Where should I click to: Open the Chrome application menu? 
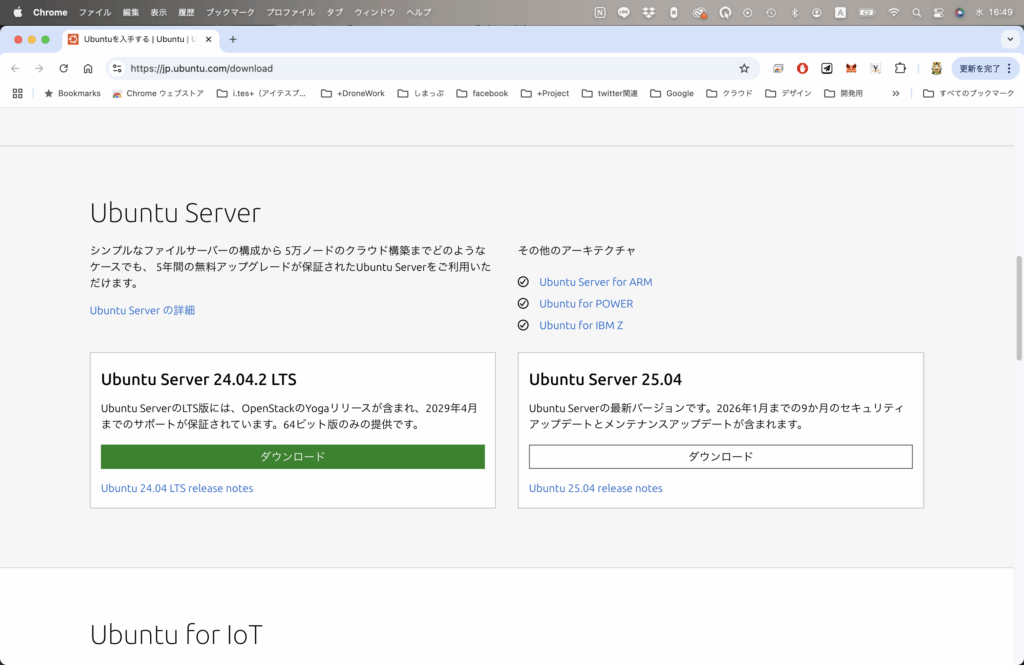[50, 12]
